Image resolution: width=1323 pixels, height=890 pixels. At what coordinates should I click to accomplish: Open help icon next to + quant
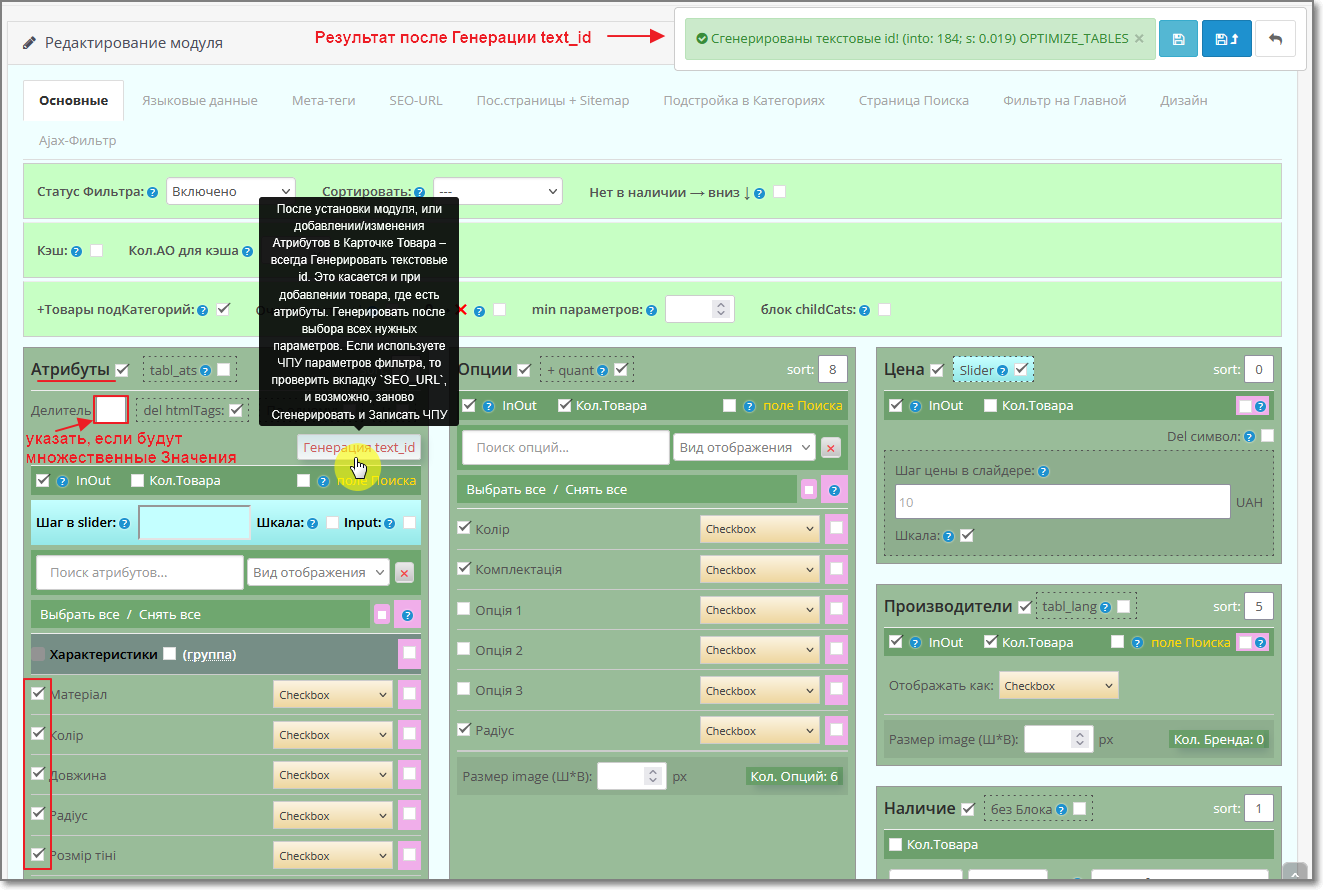tap(603, 371)
